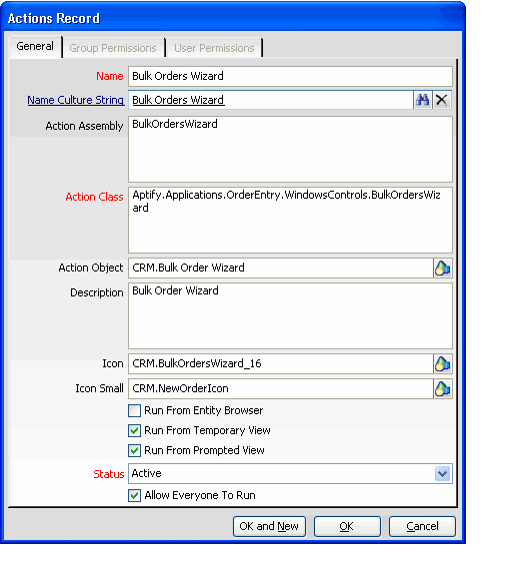
Task: Expand the Status dropdown arrow
Action: coord(443,474)
